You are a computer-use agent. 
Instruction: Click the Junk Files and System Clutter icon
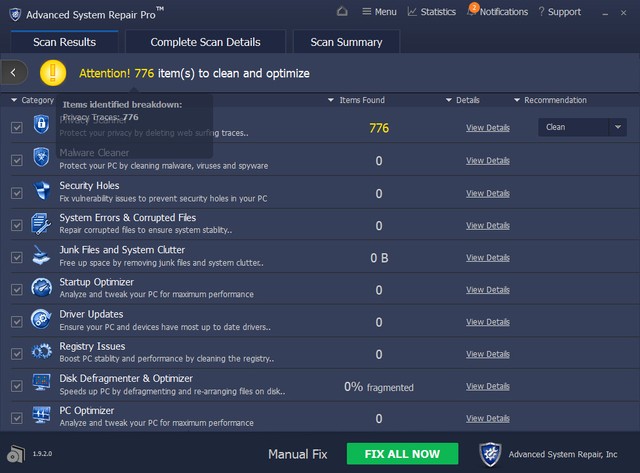click(41, 255)
